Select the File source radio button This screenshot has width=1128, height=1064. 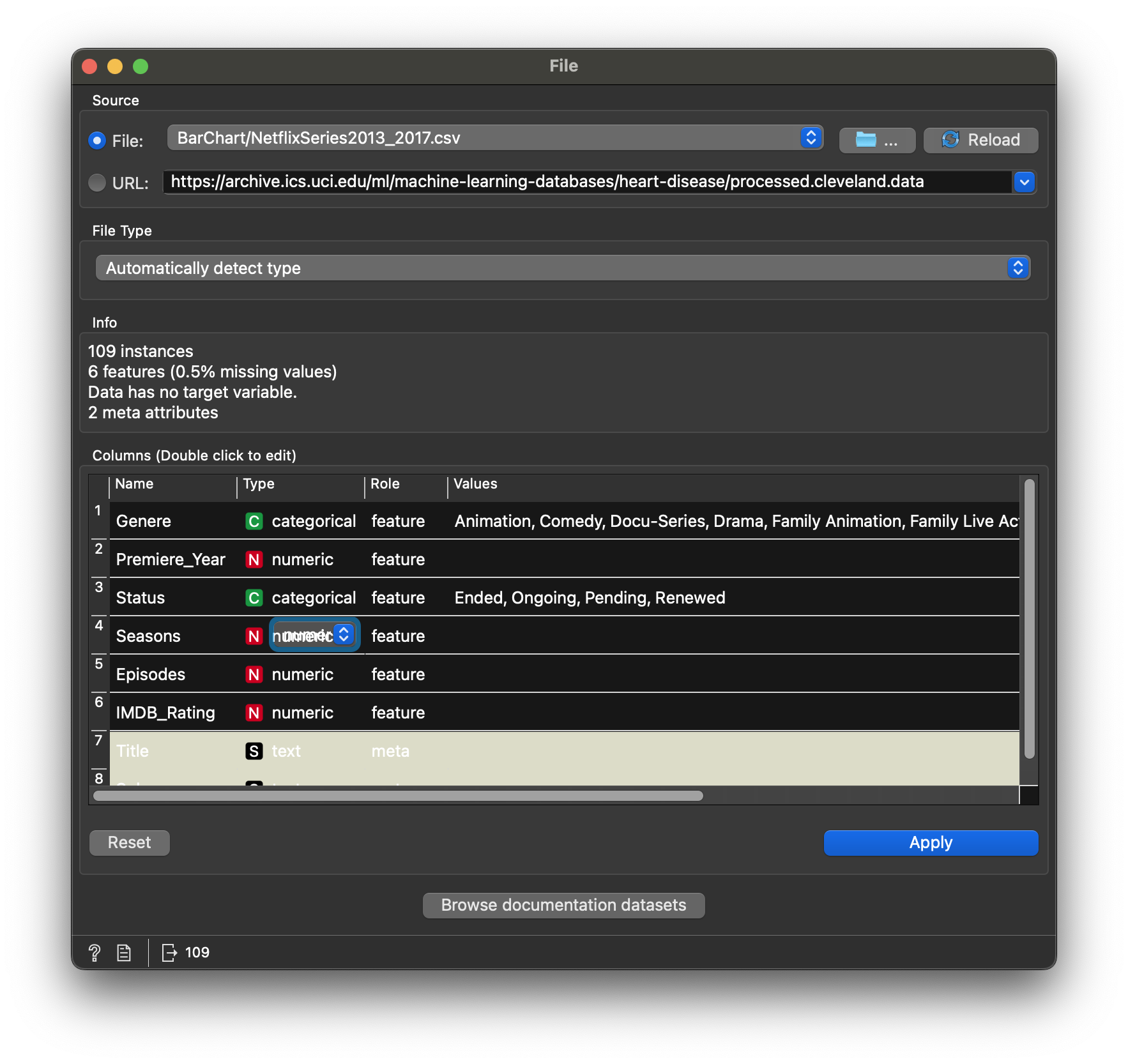click(x=97, y=141)
